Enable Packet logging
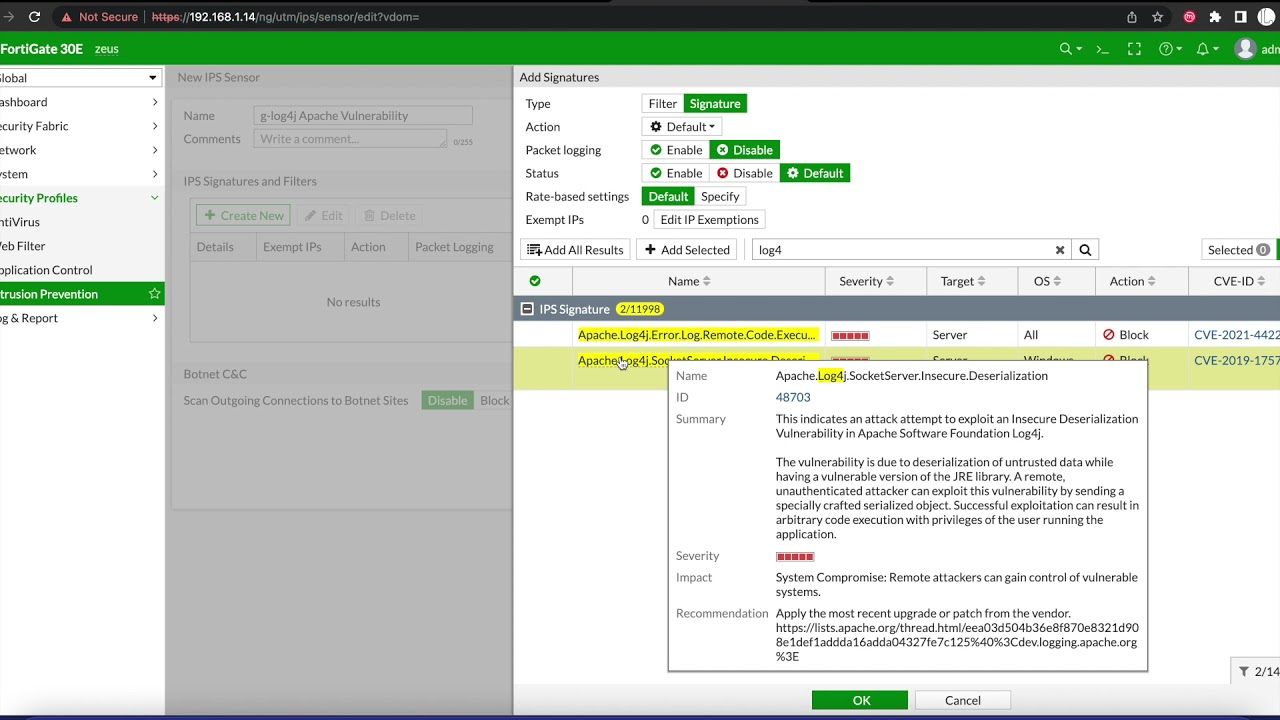Screen dimensions: 1280x720 pyautogui.click(x=676, y=150)
